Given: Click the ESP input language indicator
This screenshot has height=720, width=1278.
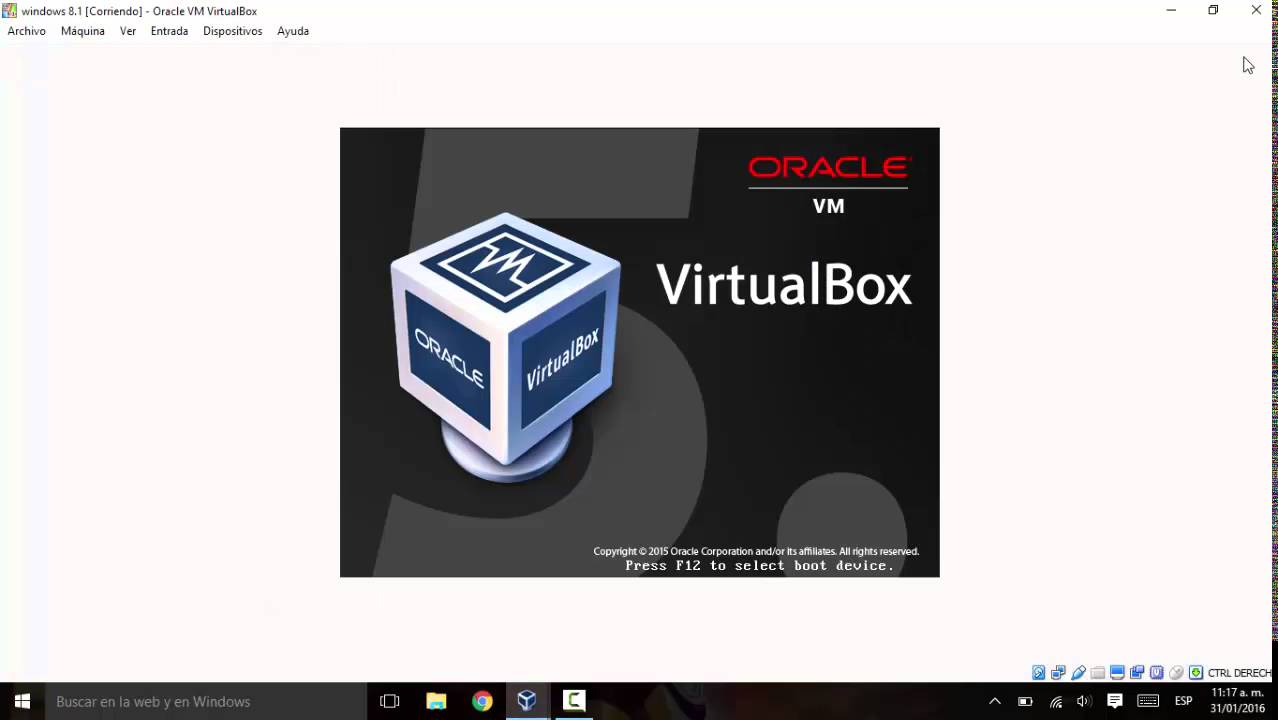Looking at the screenshot, I should [1184, 701].
